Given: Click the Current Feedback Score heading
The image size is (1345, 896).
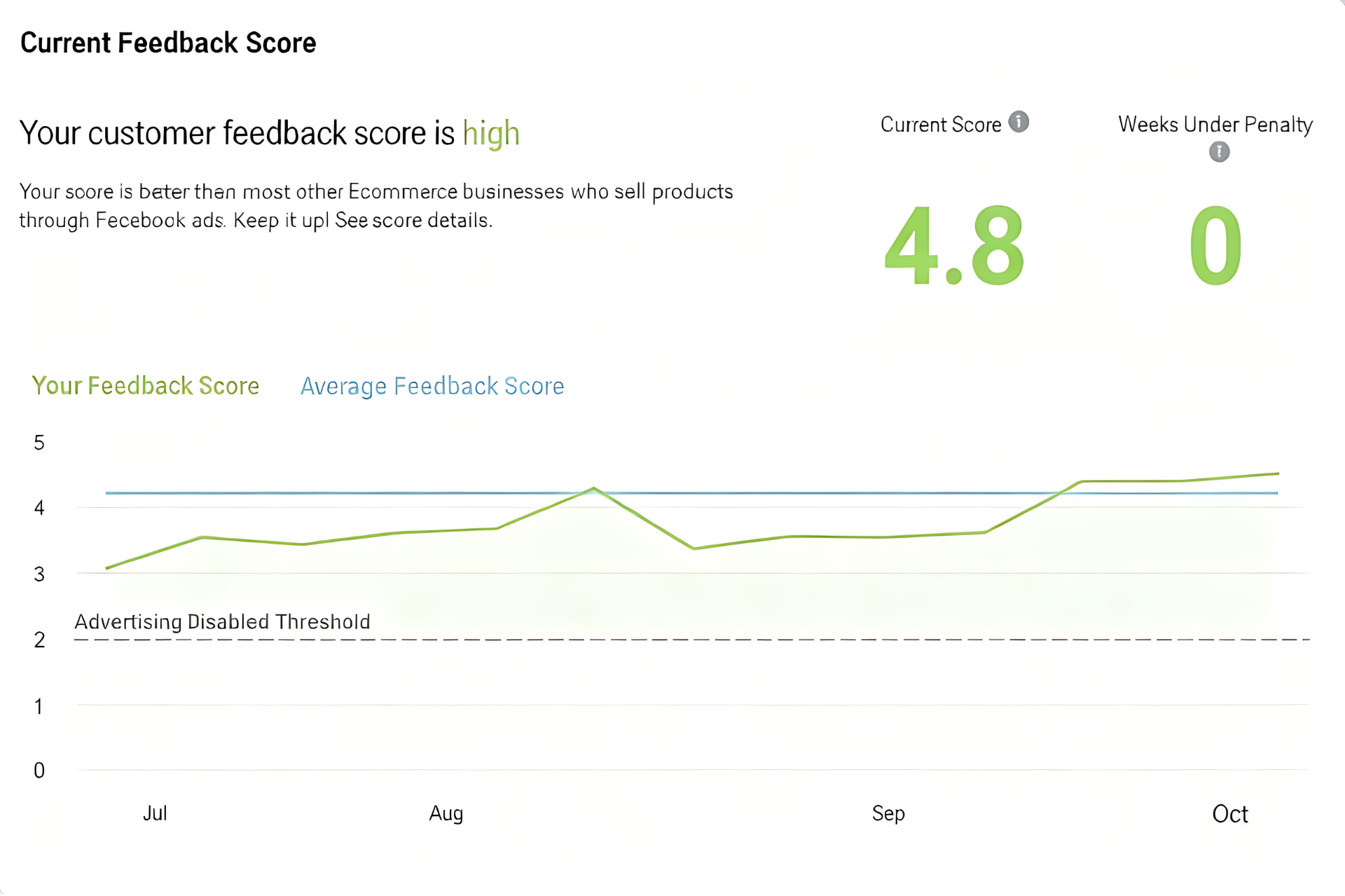Looking at the screenshot, I should (168, 43).
